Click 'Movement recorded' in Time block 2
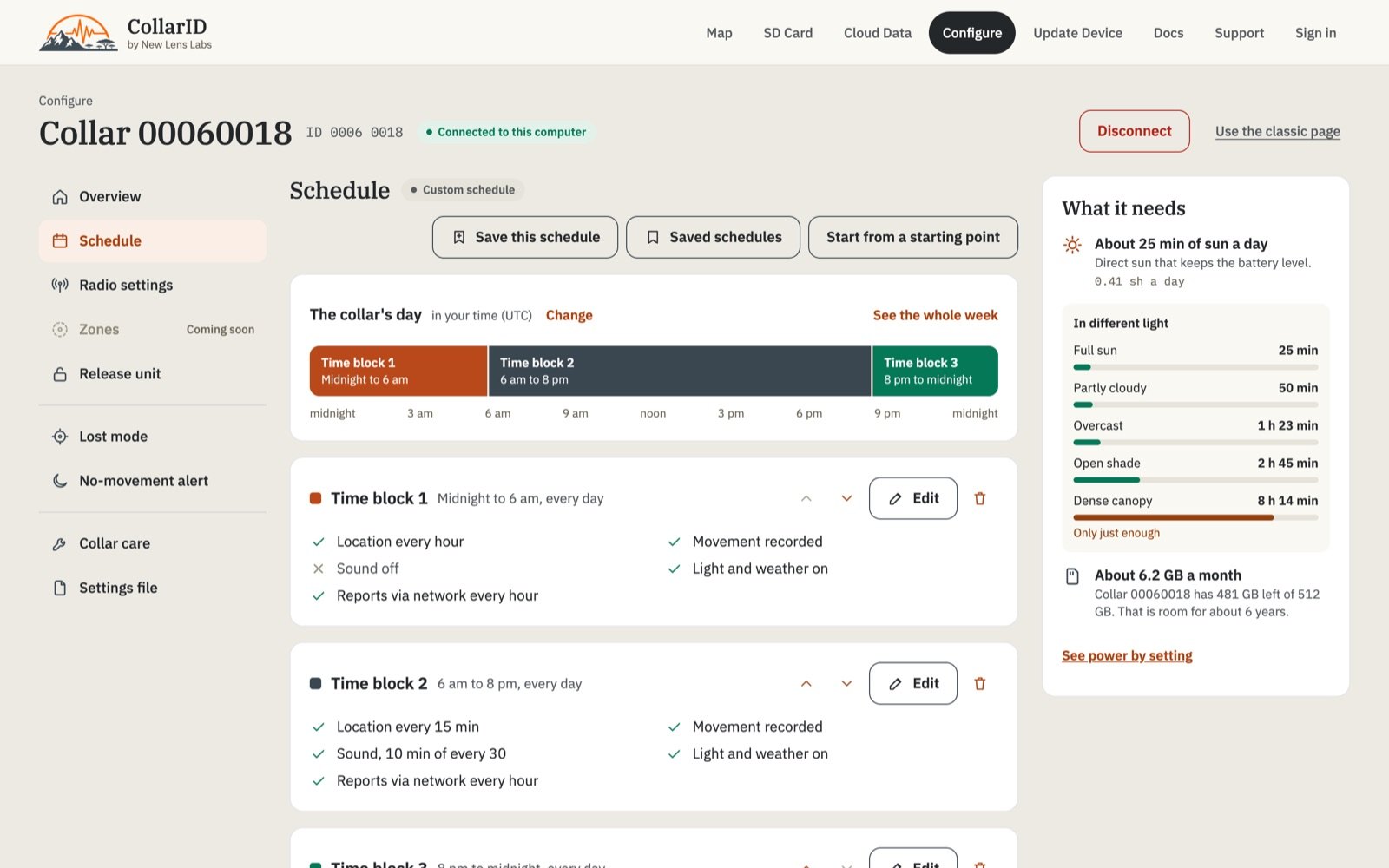 pyautogui.click(x=758, y=727)
